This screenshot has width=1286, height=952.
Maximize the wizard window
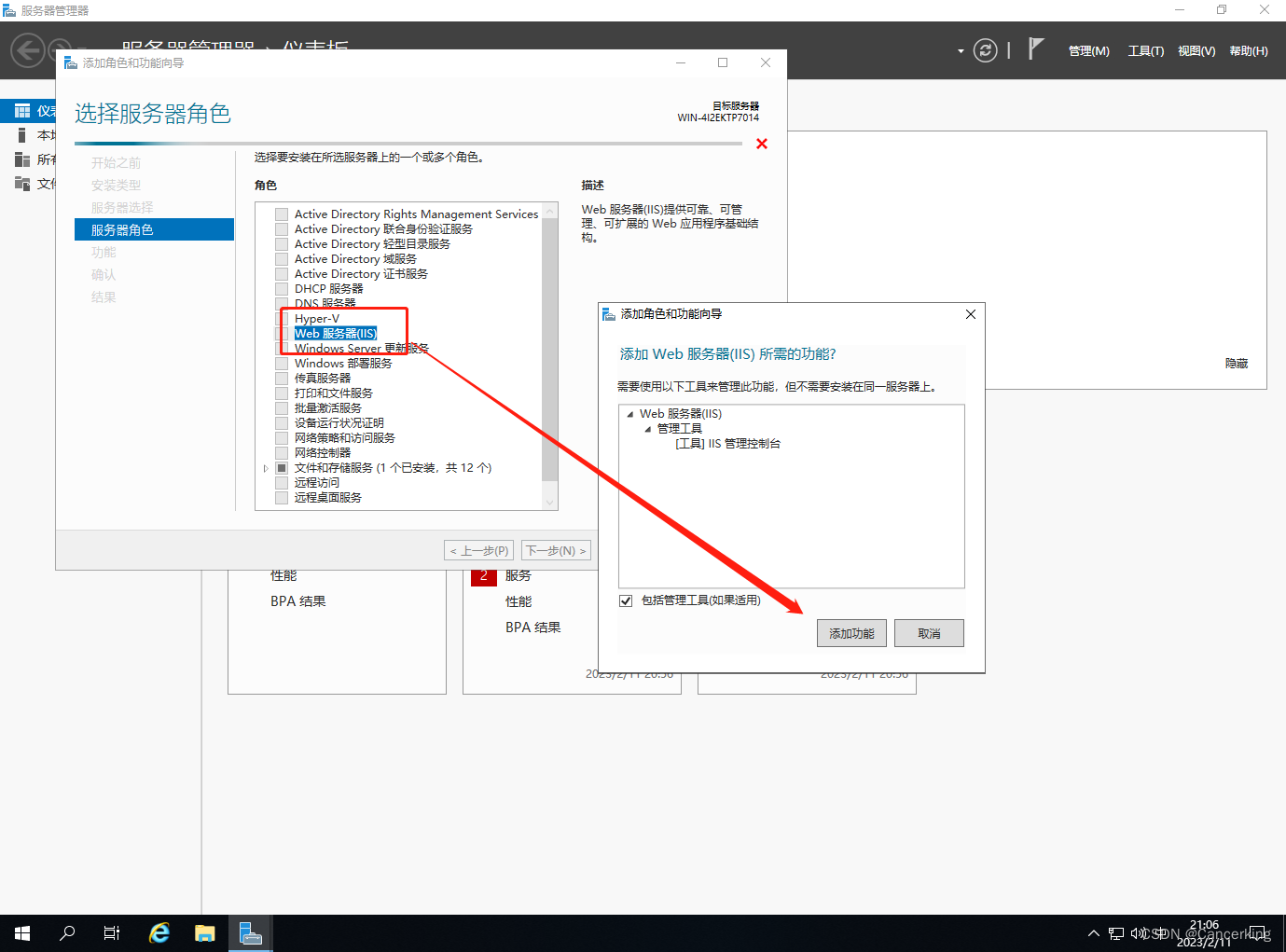pyautogui.click(x=723, y=62)
